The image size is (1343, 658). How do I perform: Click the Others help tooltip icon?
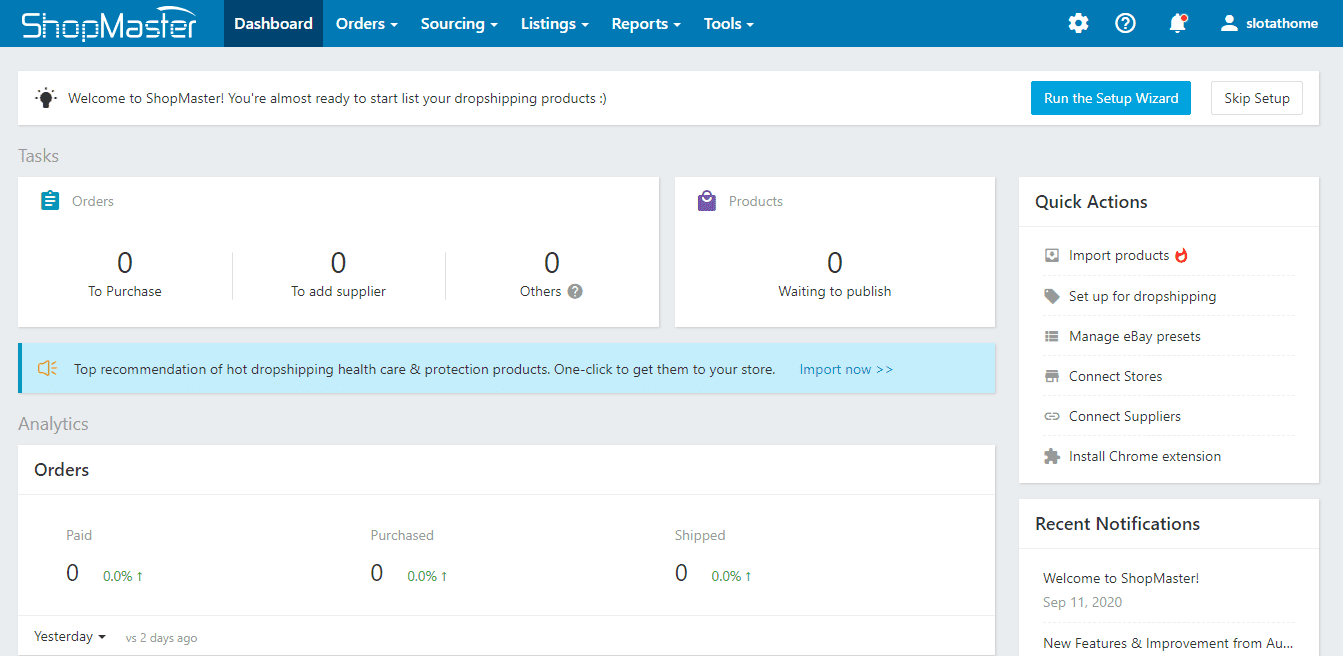[x=575, y=292]
